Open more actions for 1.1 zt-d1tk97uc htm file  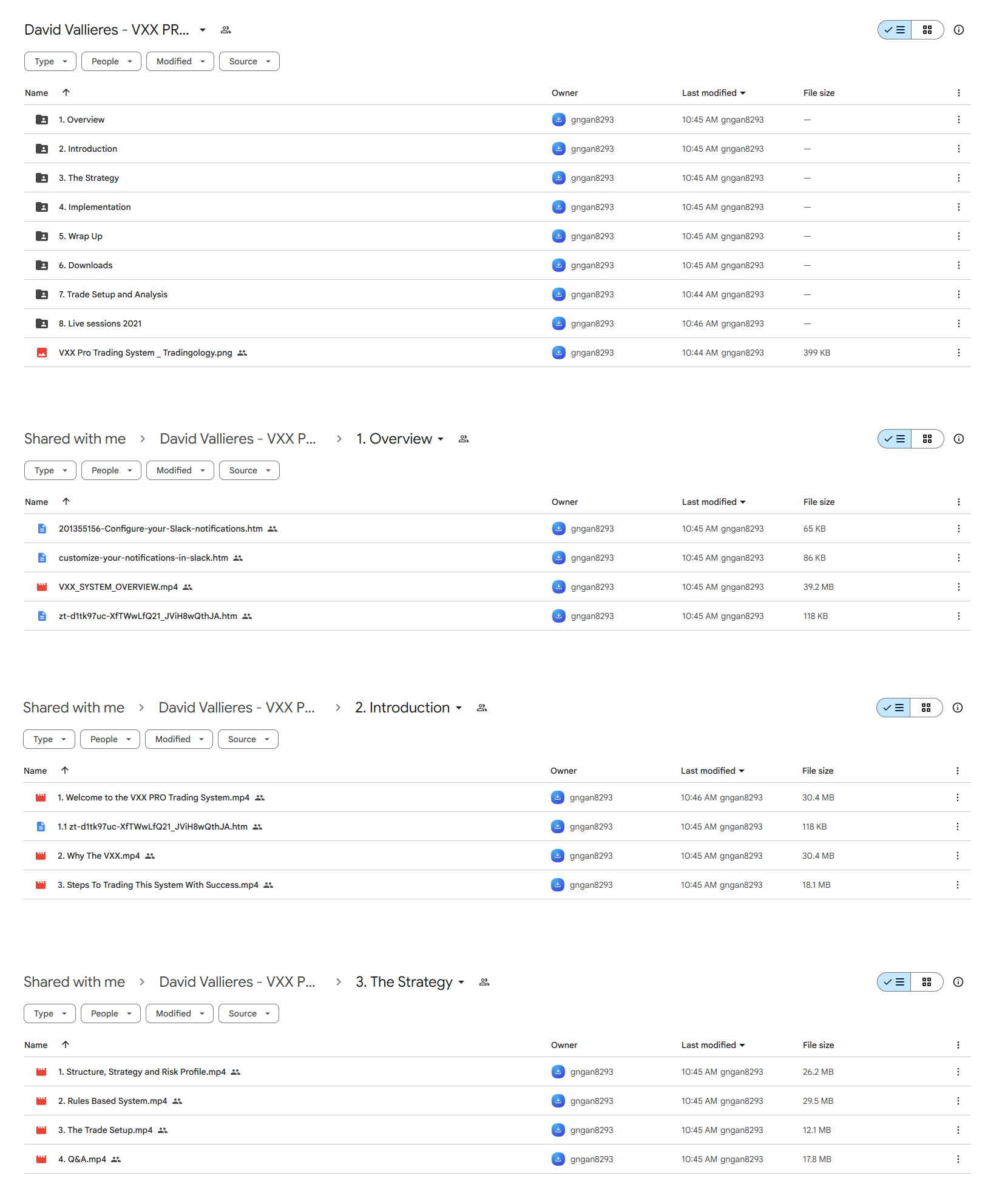tap(958, 827)
